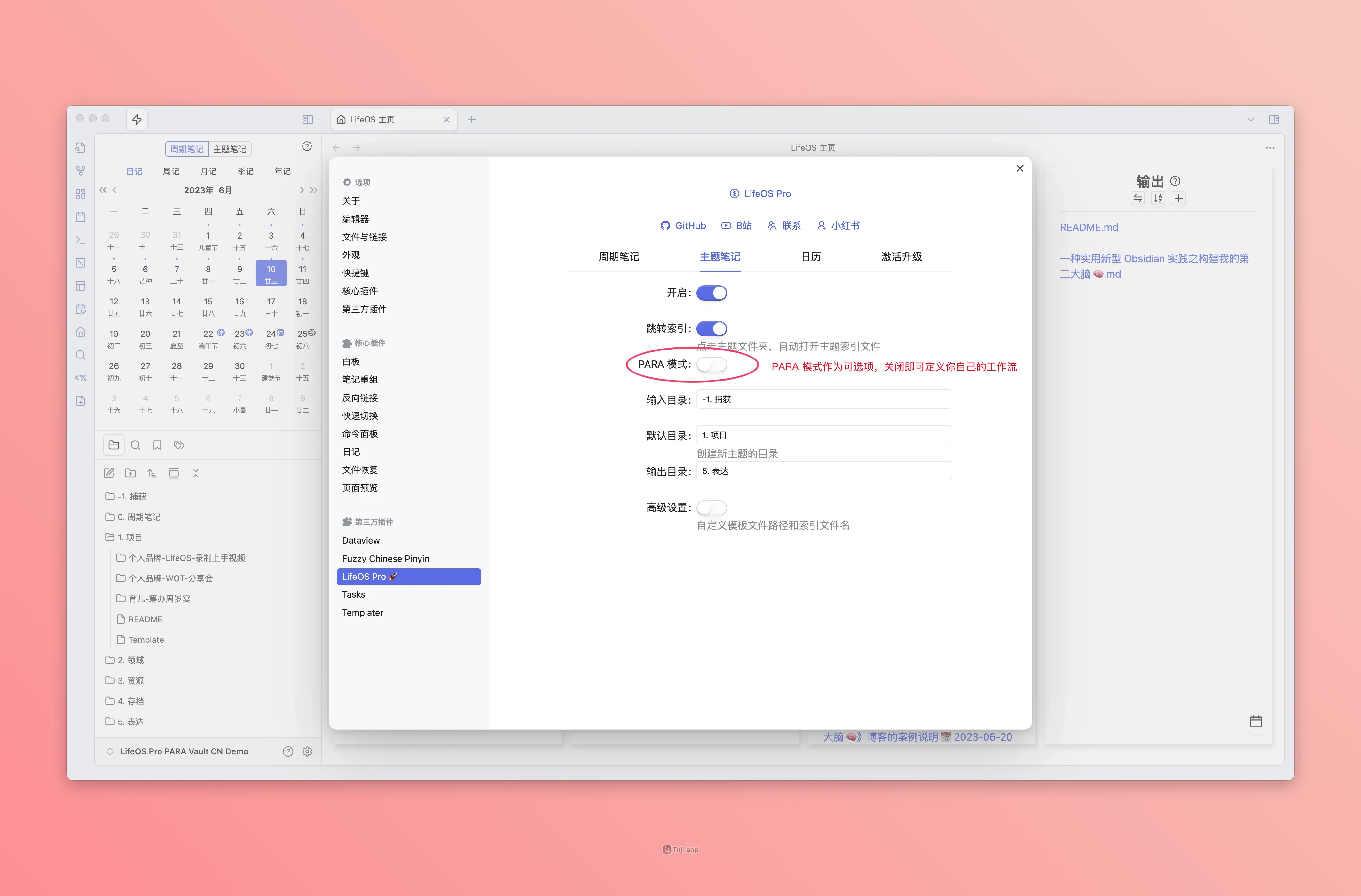Select Templater in plugin settings list
The image size is (1361, 896).
363,612
